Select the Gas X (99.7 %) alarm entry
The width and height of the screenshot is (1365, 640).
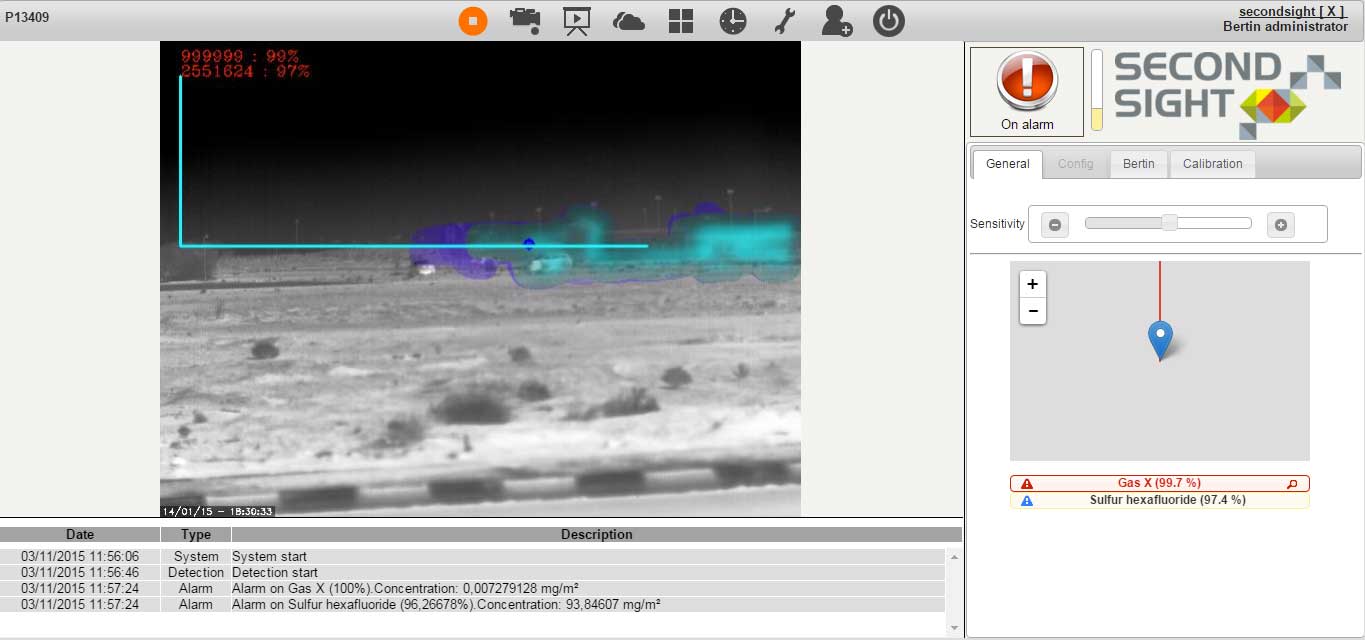click(x=1159, y=484)
